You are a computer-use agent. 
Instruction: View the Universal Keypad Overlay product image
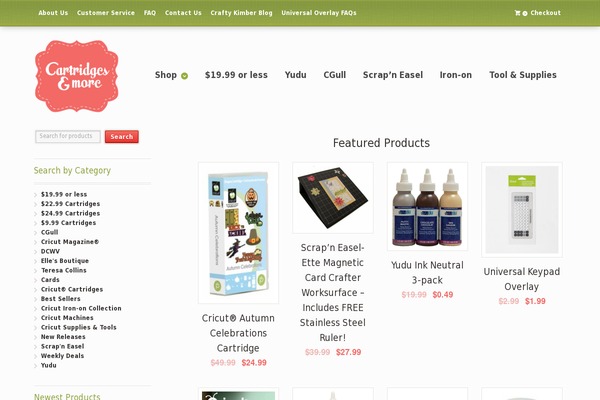pyautogui.click(x=522, y=210)
